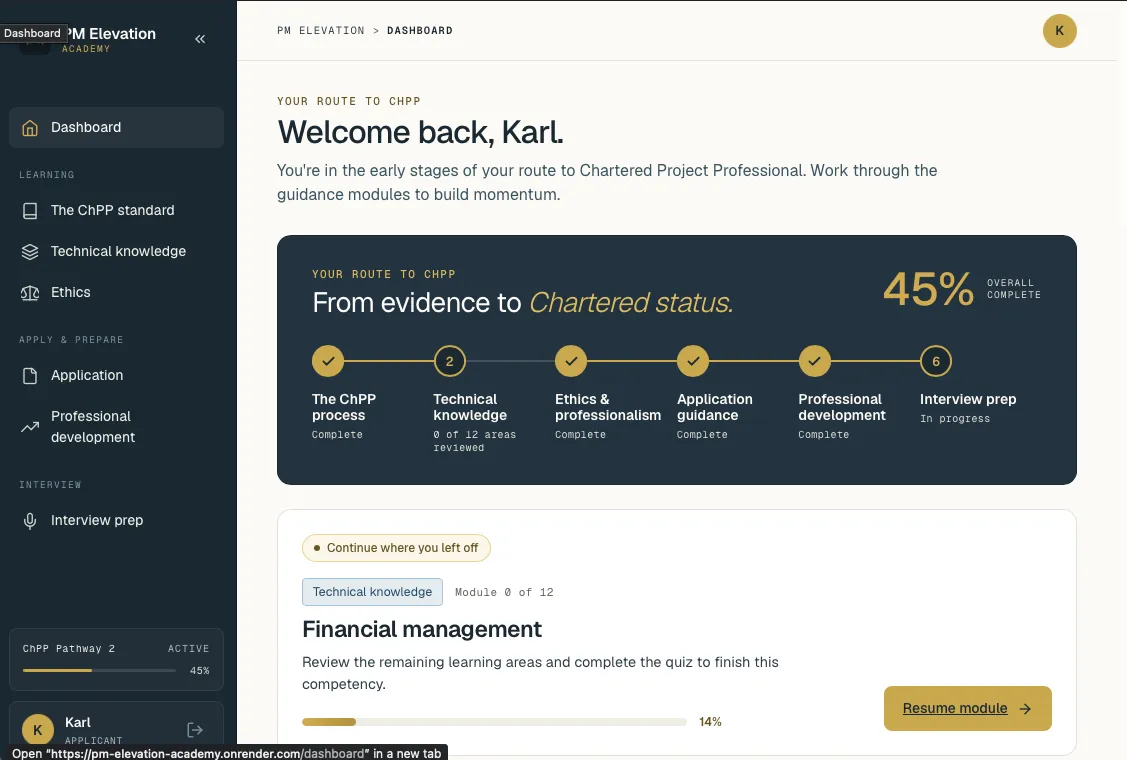Open Dashboard in the sidebar menu
The image size is (1127, 760).
click(x=116, y=127)
